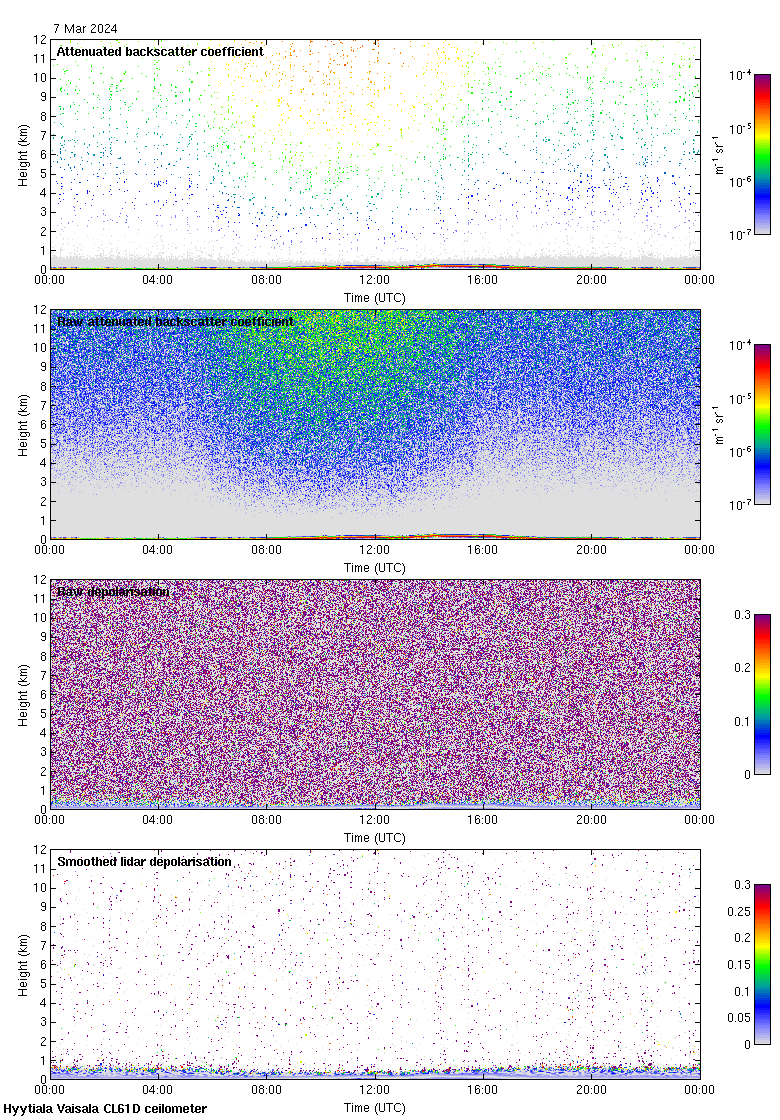This screenshot has height=1120, width=780.
Task: Click the 10⁻⁵ tick on the Attenuated backscatter colorbar
Action: tap(739, 128)
